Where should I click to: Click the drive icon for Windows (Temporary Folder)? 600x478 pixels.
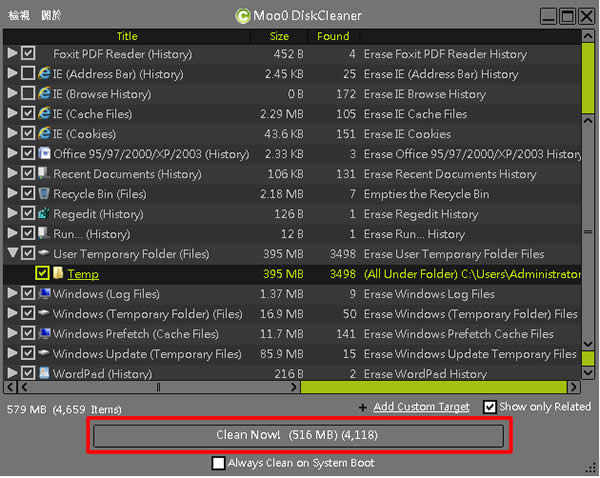pyautogui.click(x=44, y=313)
